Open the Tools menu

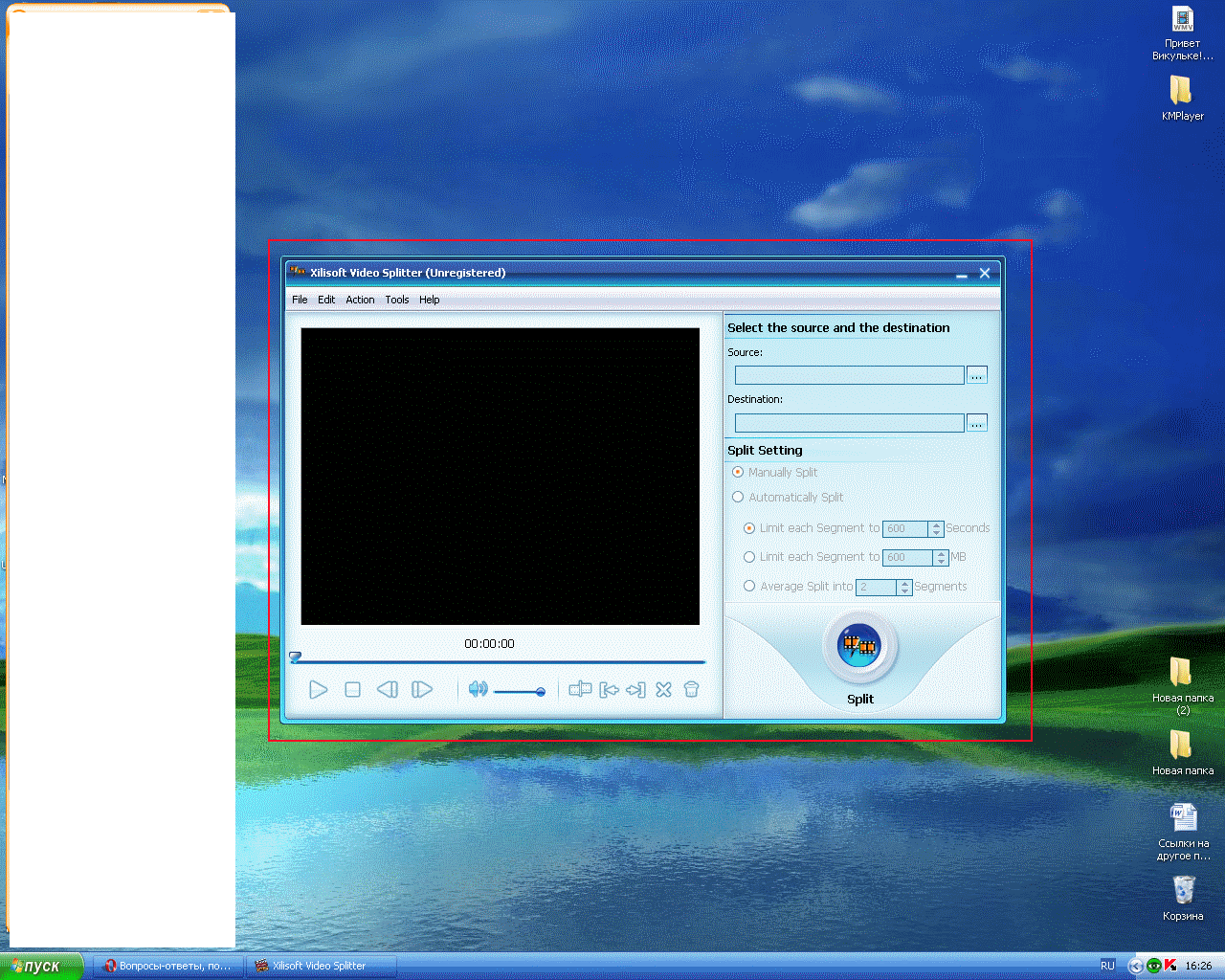click(x=397, y=300)
